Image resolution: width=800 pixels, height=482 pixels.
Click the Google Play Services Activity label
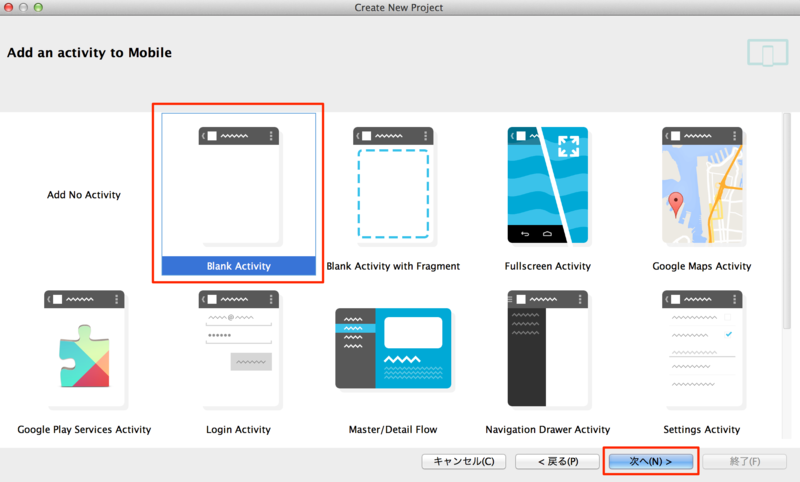pyautogui.click(x=84, y=429)
